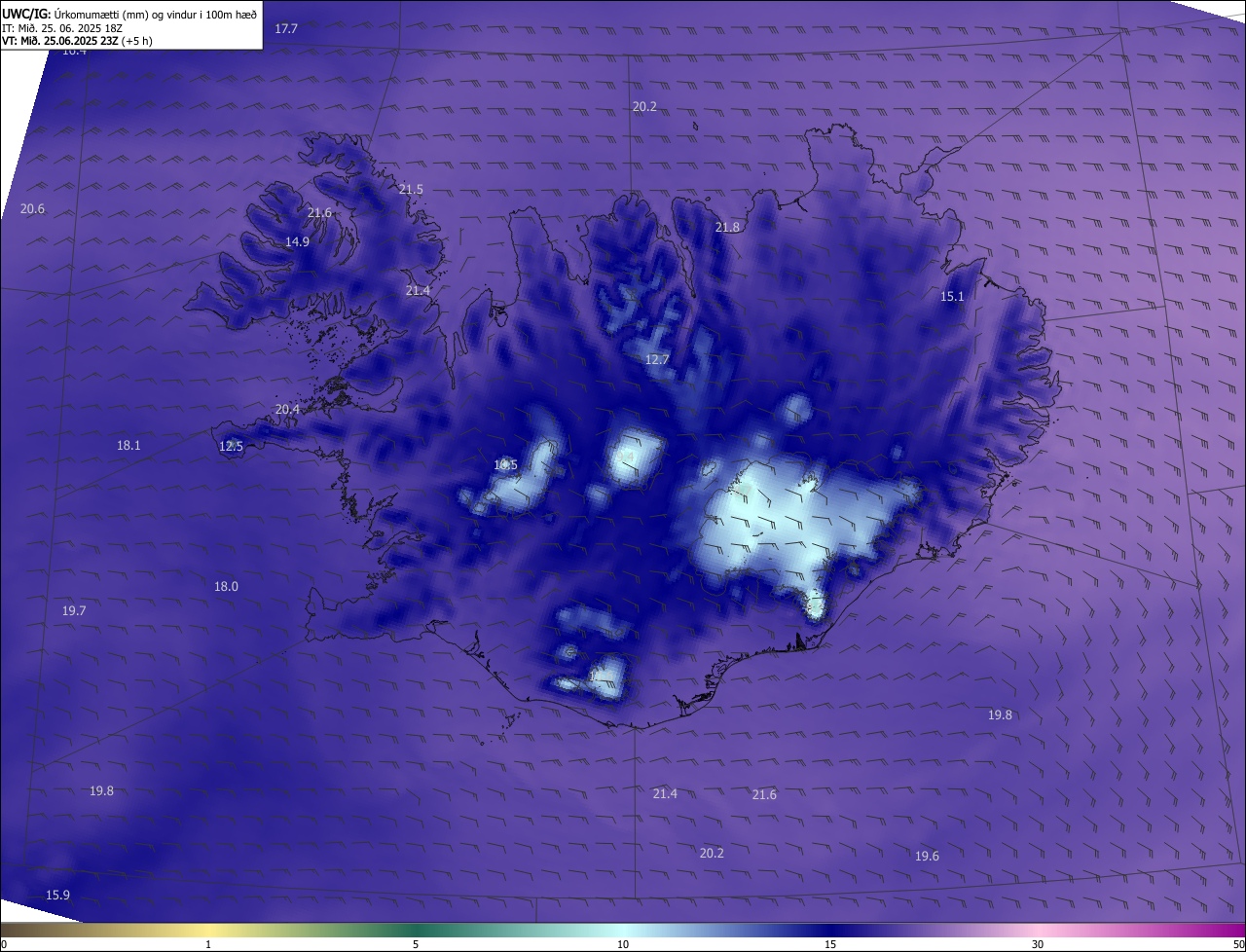Click the 17.7 value on the map
Image resolution: width=1246 pixels, height=952 pixels.
click(285, 29)
